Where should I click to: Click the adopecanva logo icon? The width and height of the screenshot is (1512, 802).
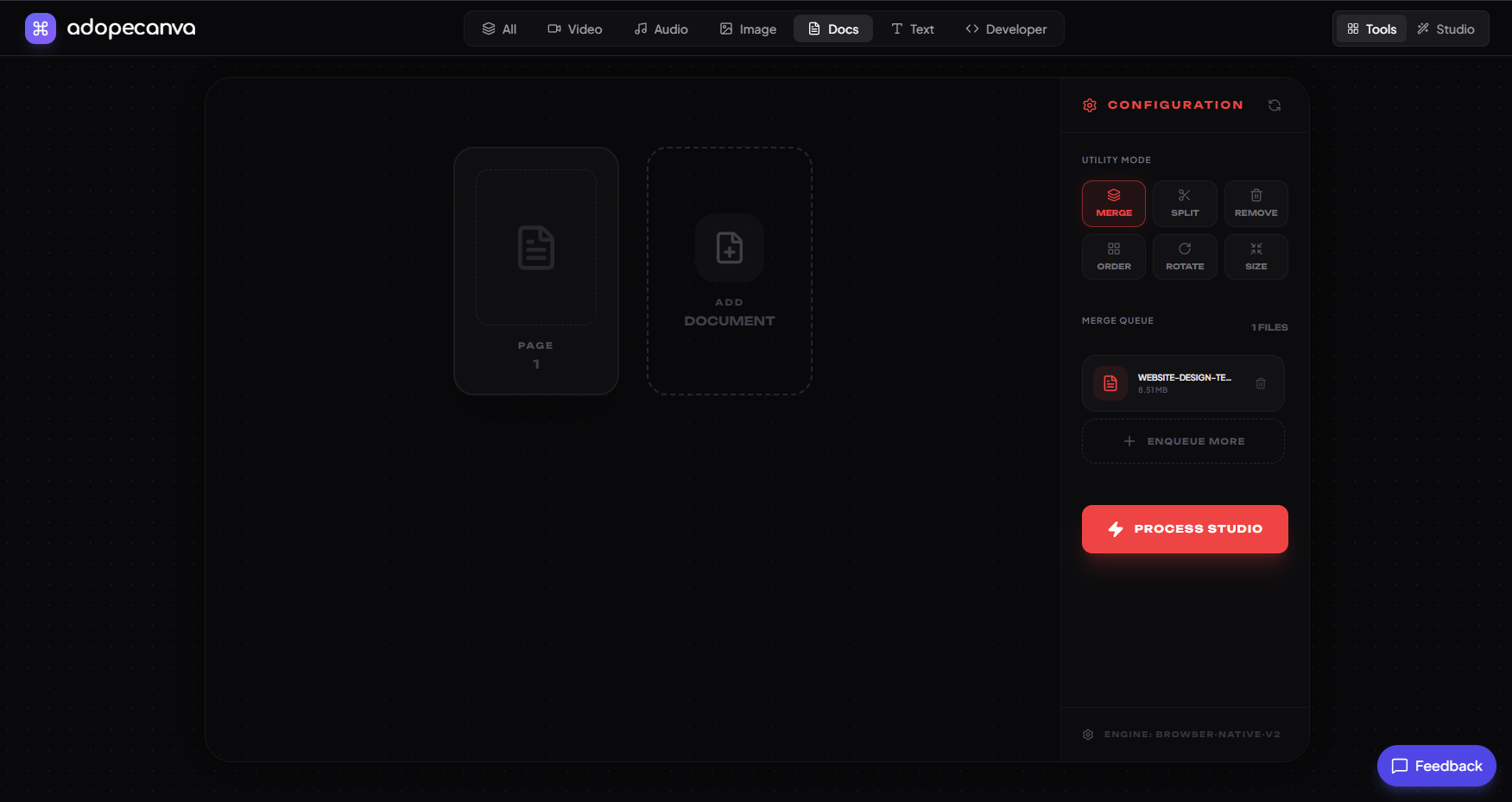click(x=40, y=28)
